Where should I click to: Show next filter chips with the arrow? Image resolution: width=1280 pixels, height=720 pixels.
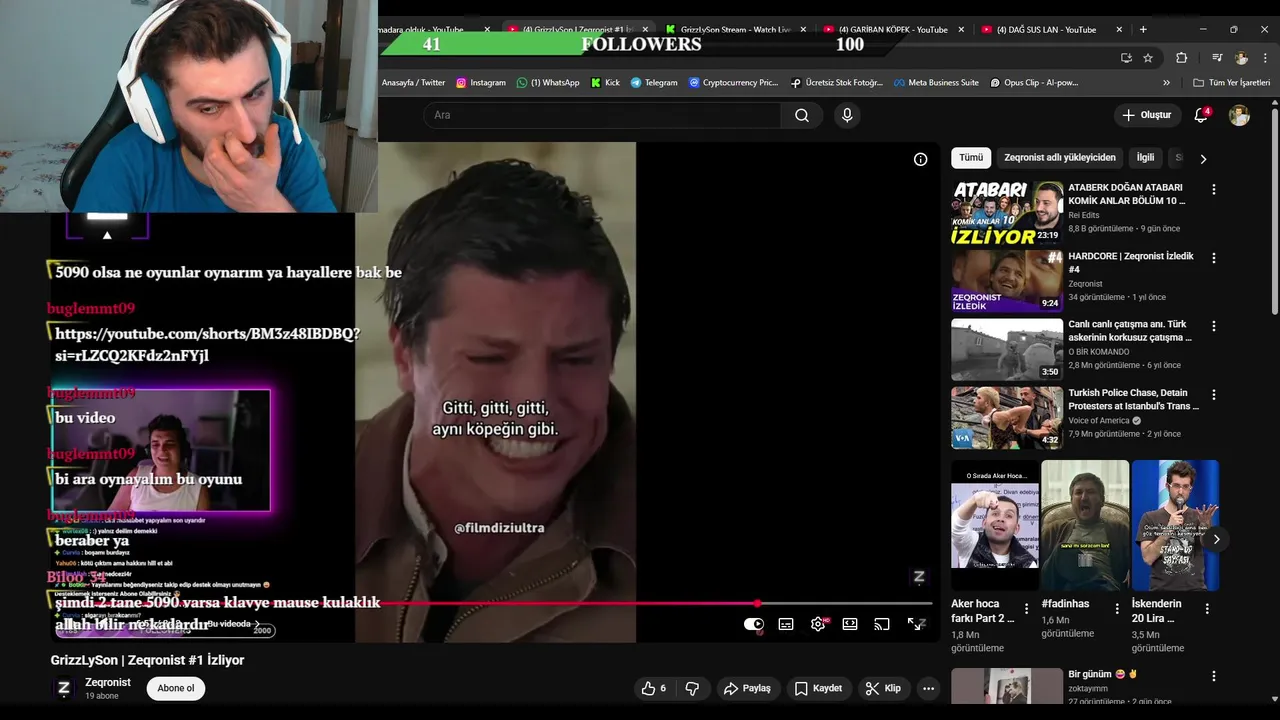click(1203, 158)
